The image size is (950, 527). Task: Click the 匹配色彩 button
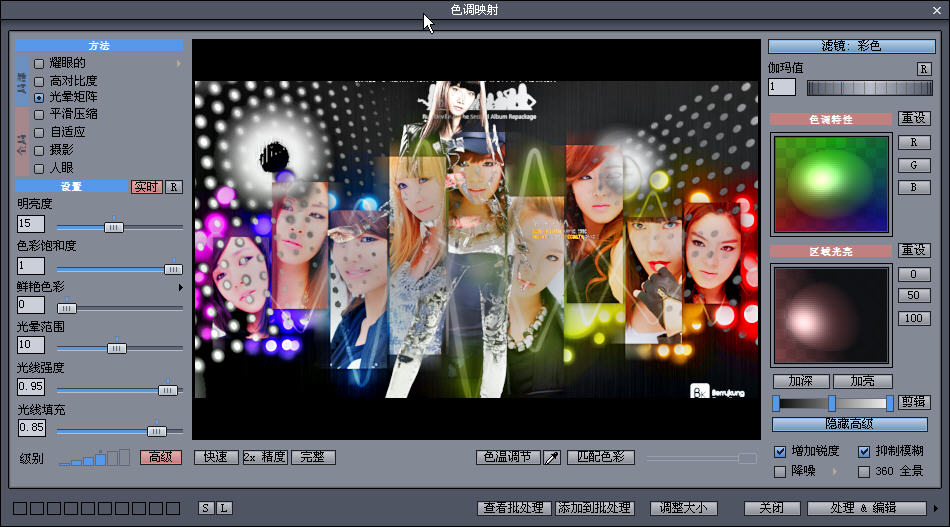(601, 457)
